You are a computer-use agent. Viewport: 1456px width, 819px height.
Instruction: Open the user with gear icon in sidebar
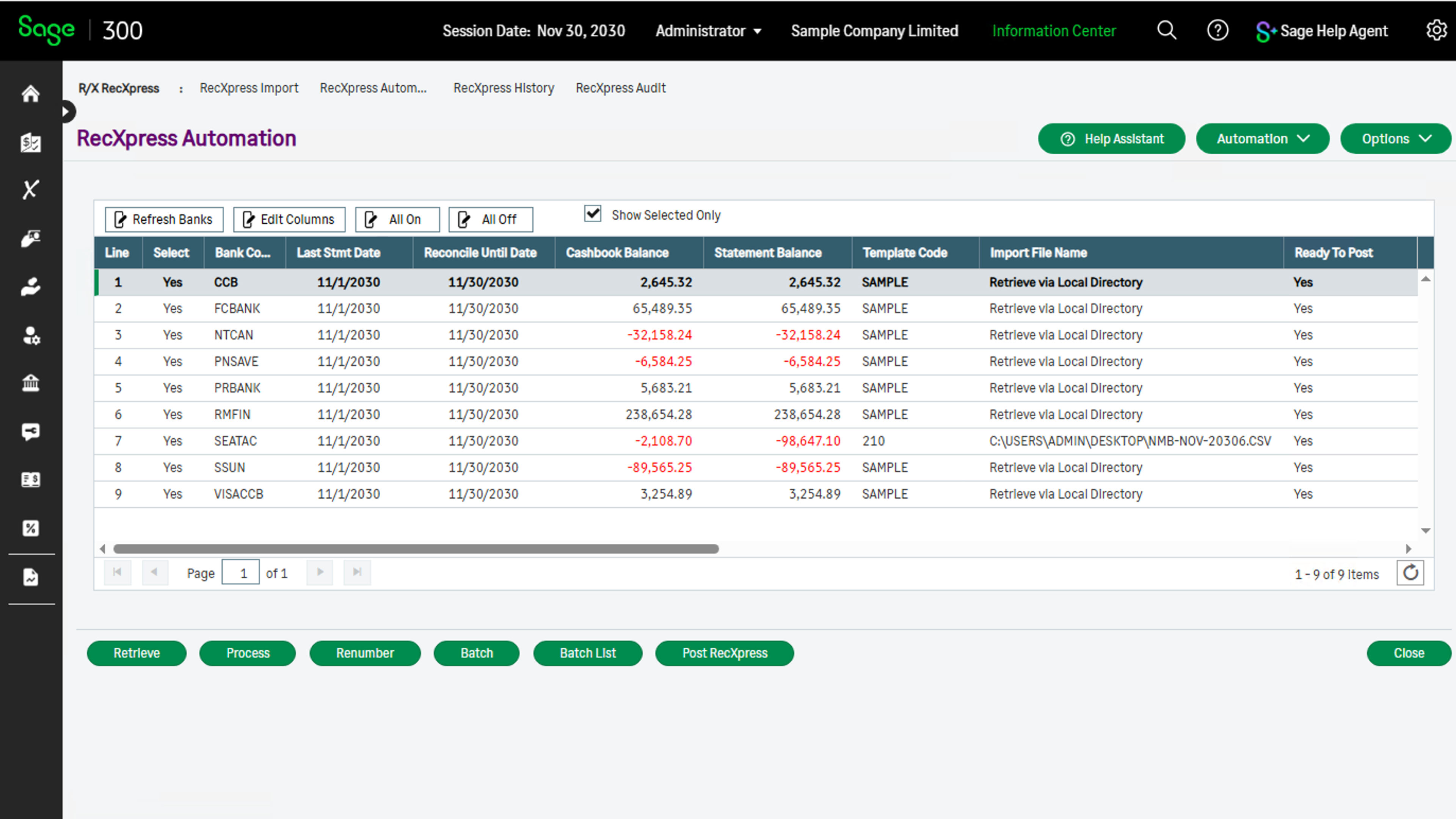coord(30,335)
